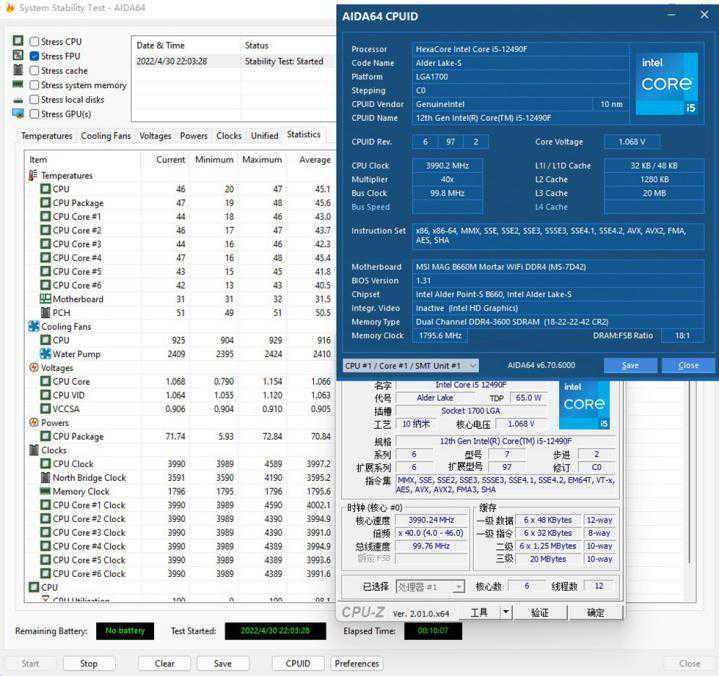Click the PCH chip icon
This screenshot has height=676, width=719.
coord(45,313)
